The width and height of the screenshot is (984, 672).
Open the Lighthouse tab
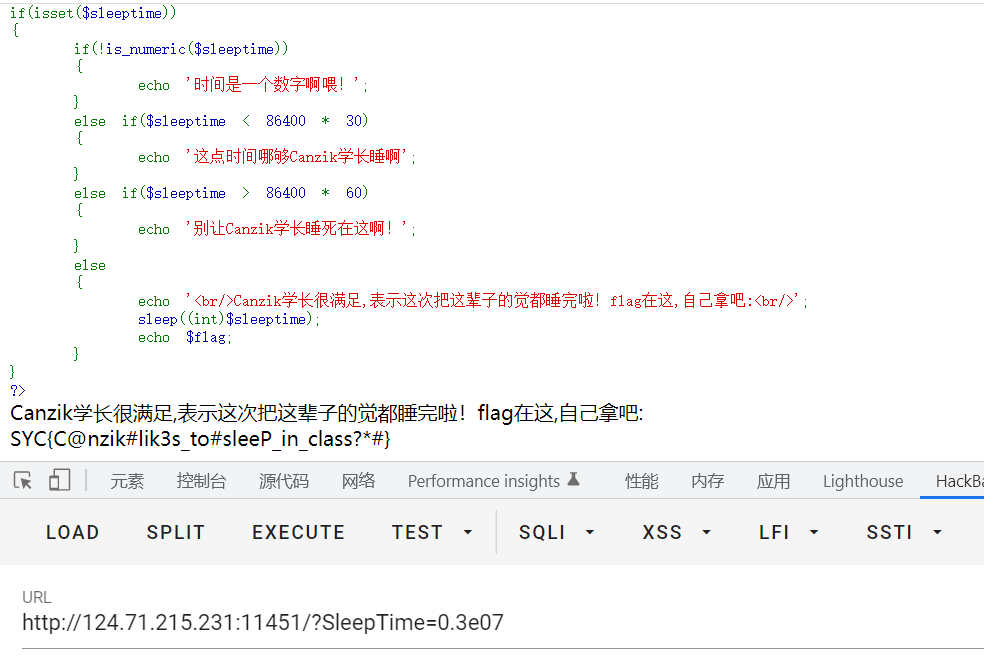(862, 481)
